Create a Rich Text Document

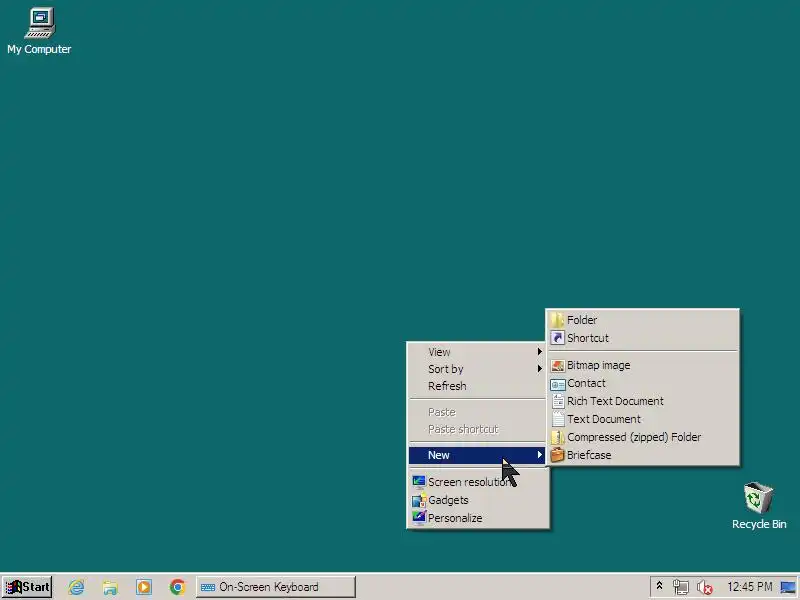point(642,401)
